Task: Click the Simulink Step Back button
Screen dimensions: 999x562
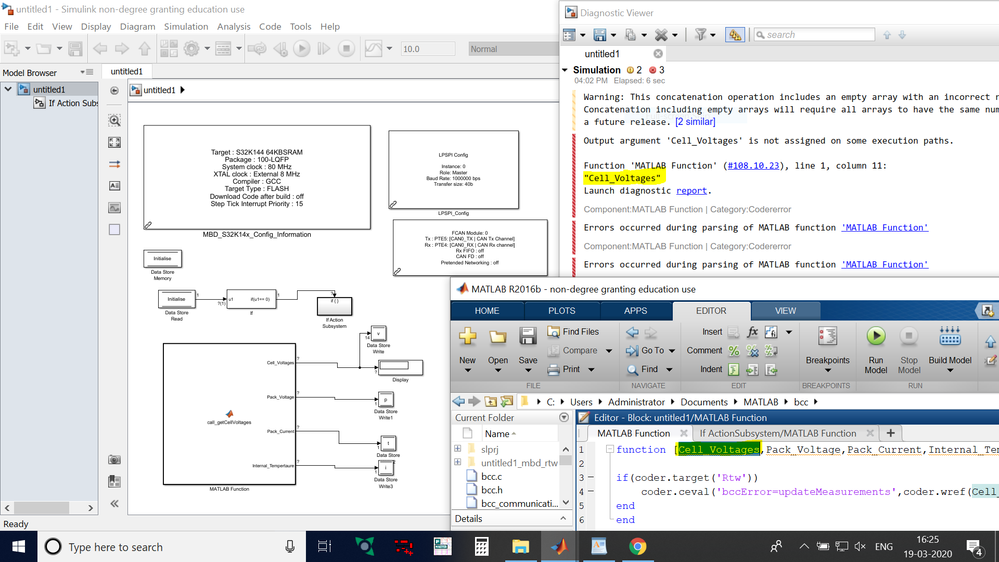Action: [x=280, y=48]
